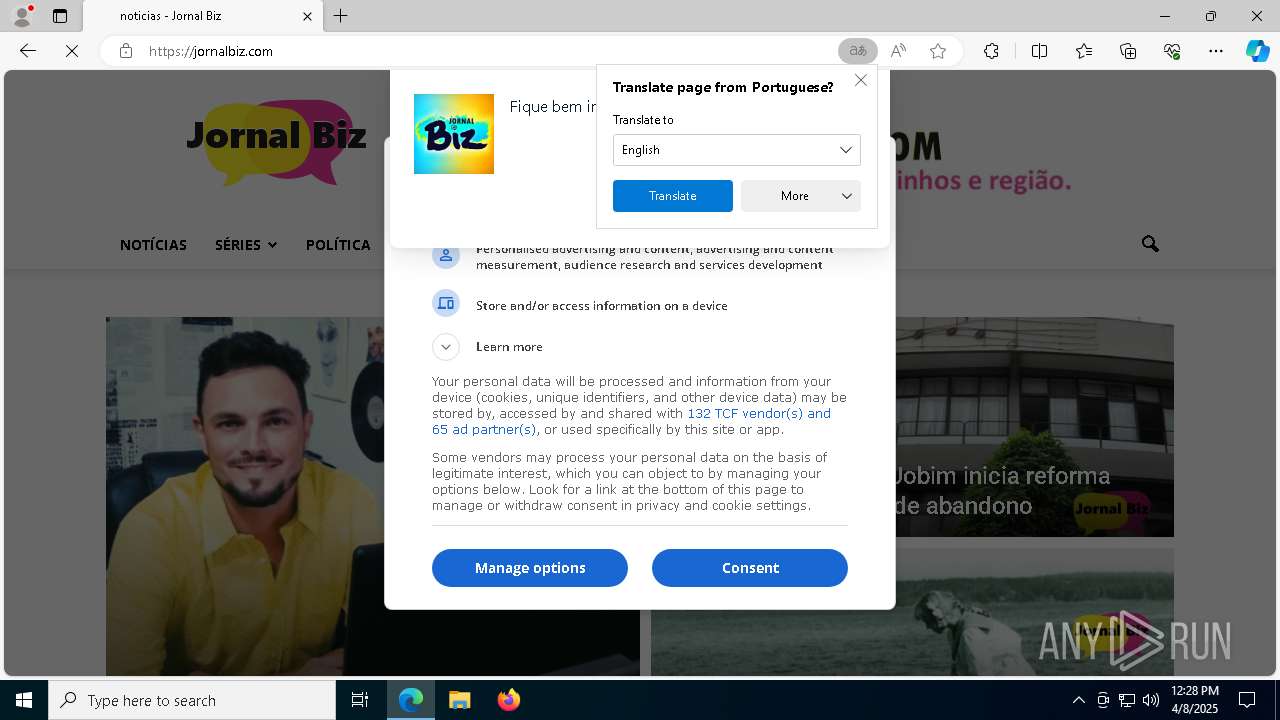Expand the More translate options
Viewport: 1280px width, 720px height.
801,196
